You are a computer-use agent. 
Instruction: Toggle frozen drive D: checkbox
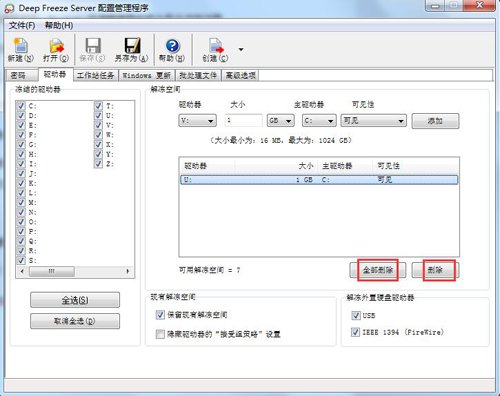[21, 116]
